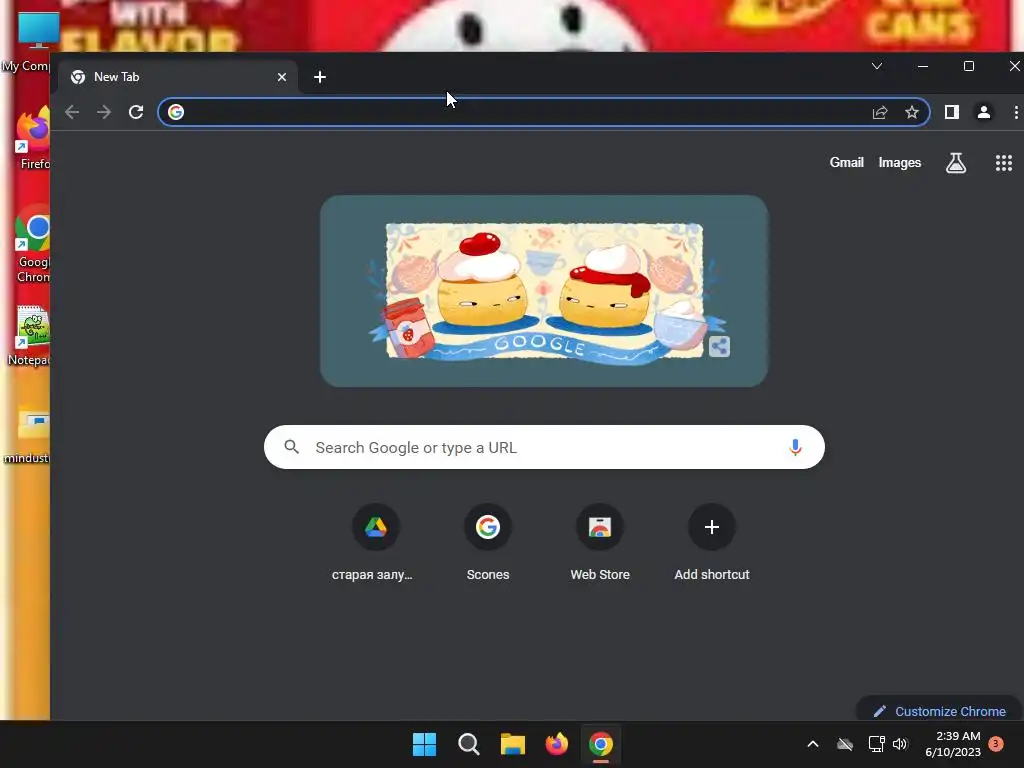Select the mindustry desktop folder
The height and width of the screenshot is (768, 1024).
click(29, 434)
